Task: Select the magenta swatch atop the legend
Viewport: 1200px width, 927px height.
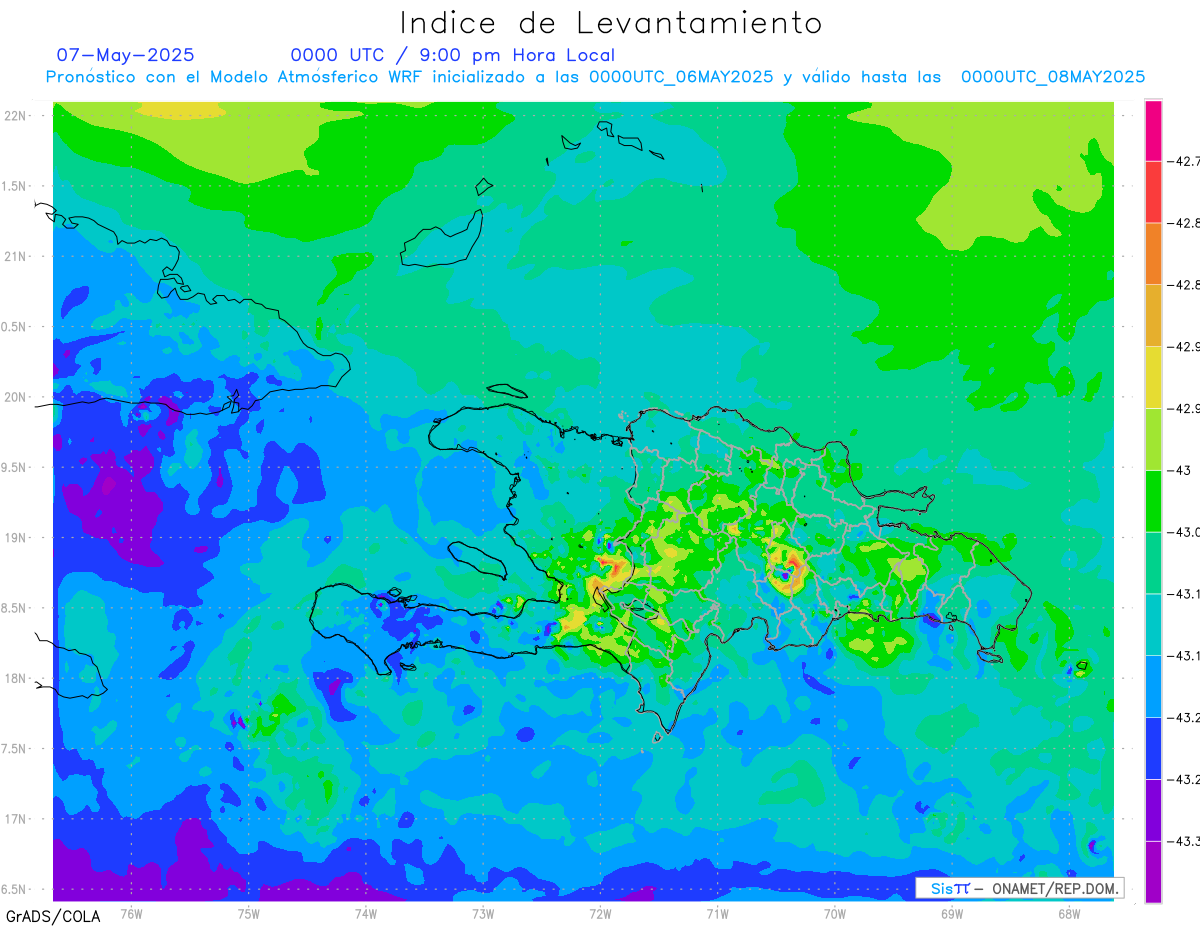Action: pyautogui.click(x=1153, y=130)
